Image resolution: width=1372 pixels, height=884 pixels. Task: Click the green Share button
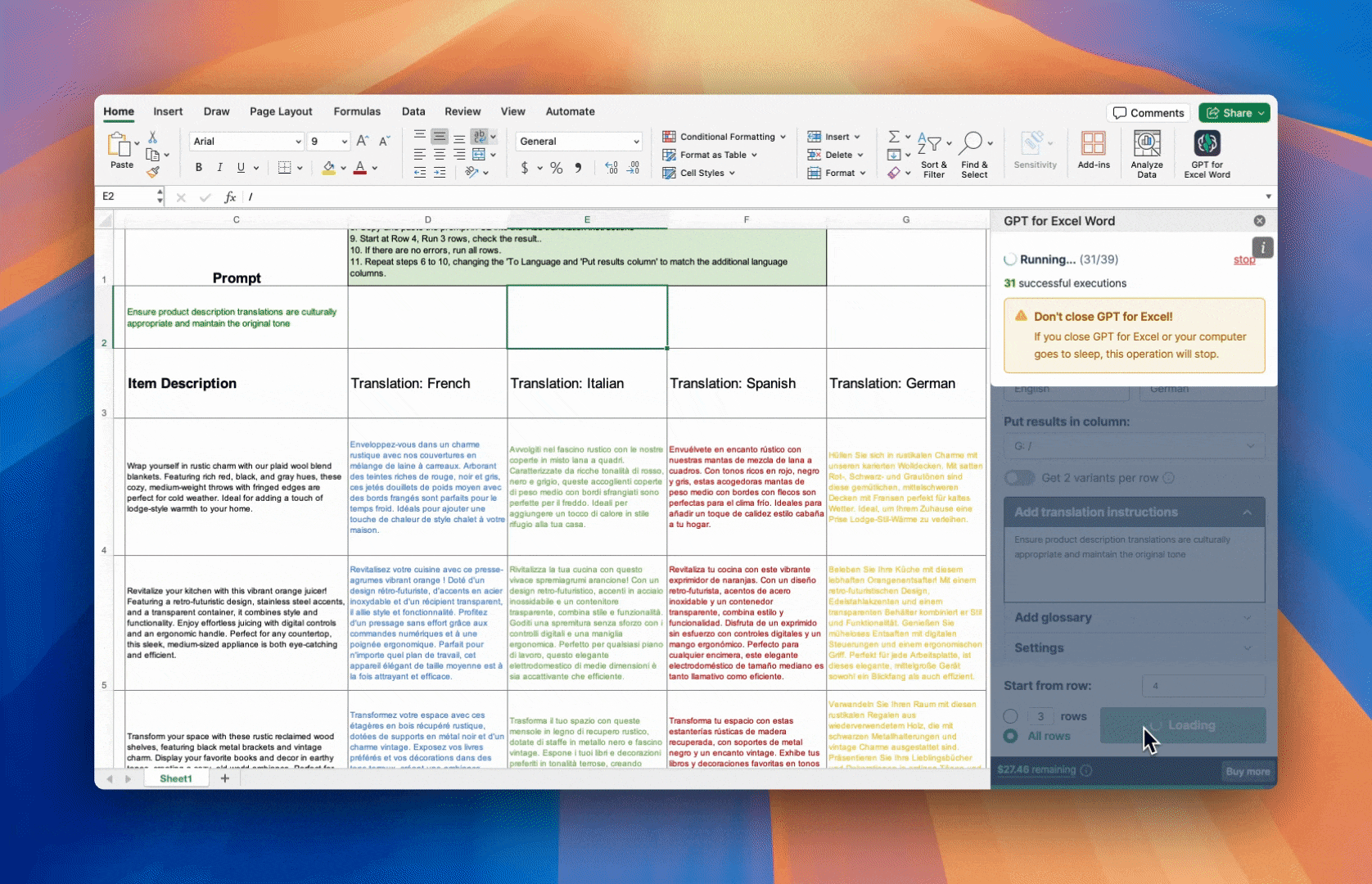pos(1234,113)
